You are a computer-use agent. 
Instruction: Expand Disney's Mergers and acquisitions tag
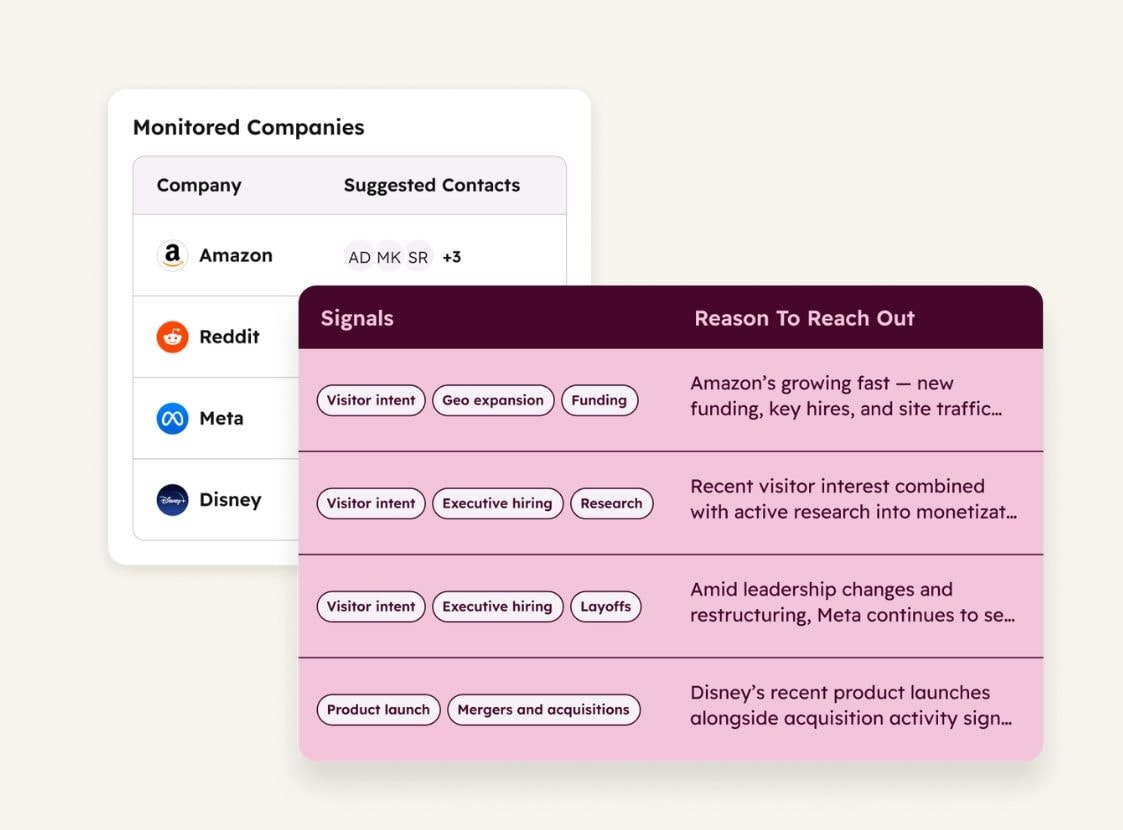(x=543, y=710)
